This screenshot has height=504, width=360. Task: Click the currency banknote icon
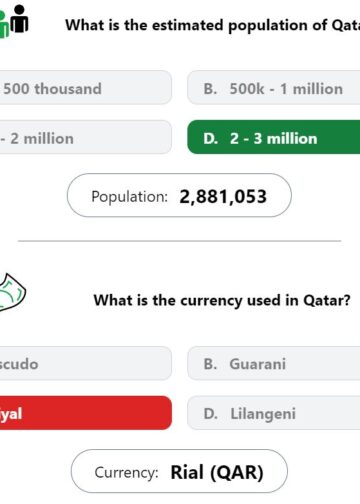pos(12,293)
